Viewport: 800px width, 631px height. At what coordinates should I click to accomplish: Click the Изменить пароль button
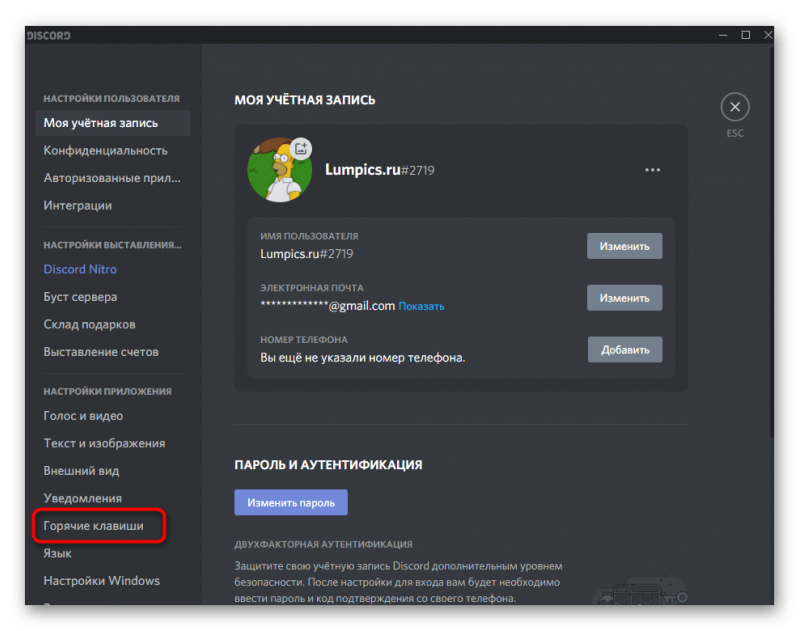click(x=291, y=502)
